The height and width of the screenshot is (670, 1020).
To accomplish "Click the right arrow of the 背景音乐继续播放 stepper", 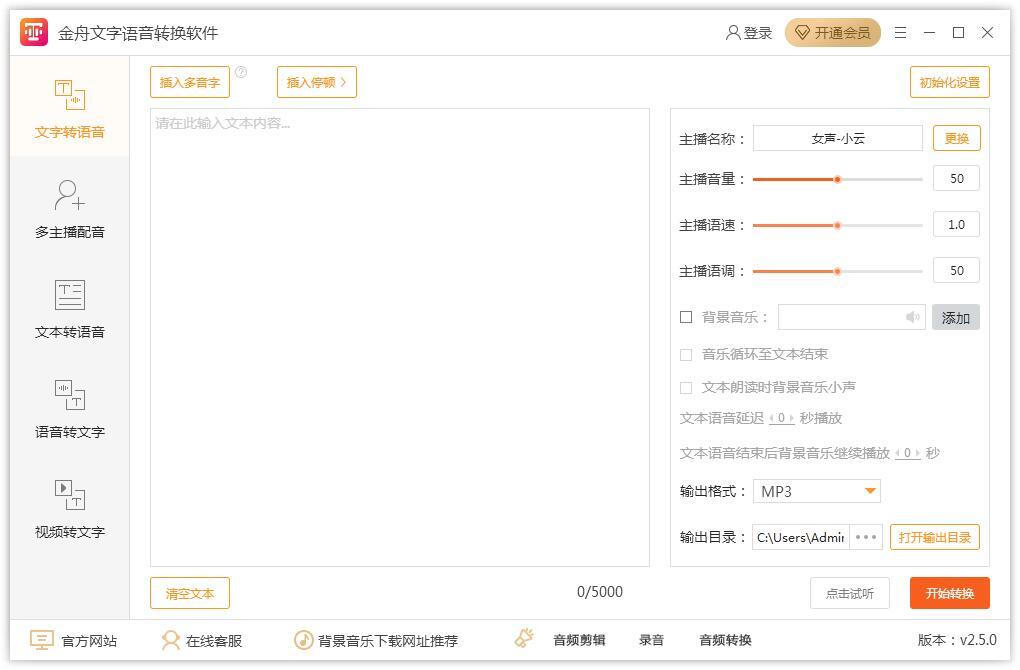I will point(917,453).
